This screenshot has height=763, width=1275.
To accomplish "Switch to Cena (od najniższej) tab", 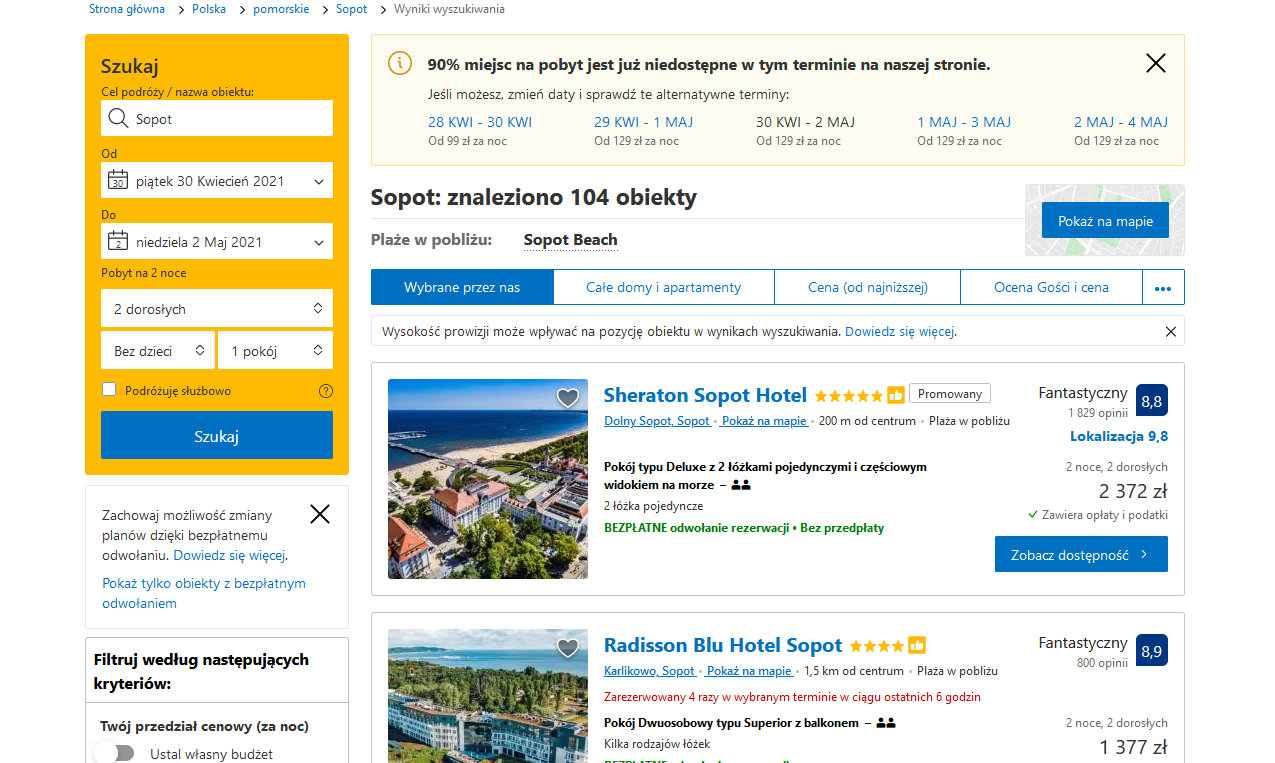I will 867,288.
